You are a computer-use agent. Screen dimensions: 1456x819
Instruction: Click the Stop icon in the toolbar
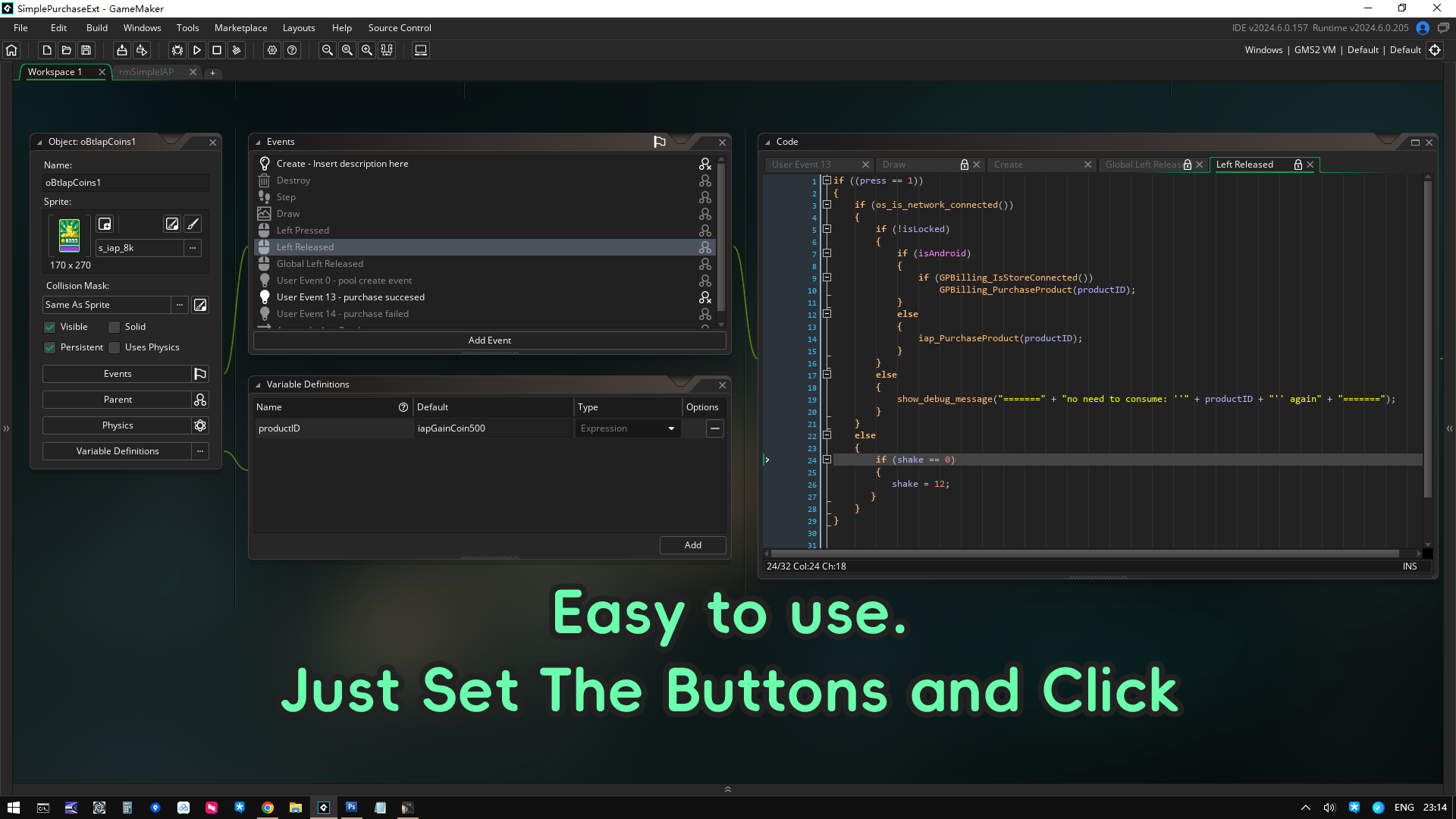pos(217,50)
